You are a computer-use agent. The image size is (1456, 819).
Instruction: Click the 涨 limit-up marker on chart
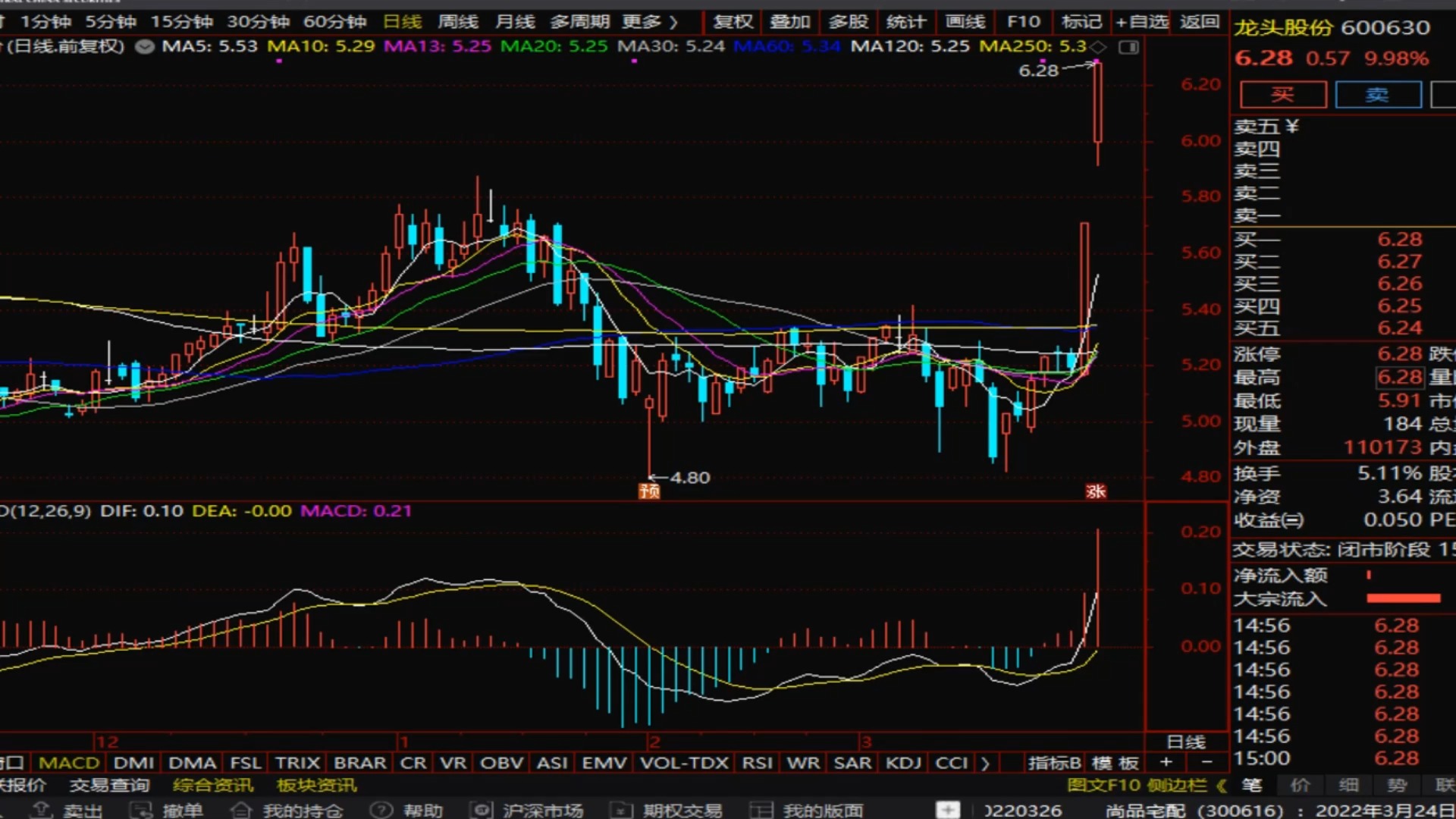pyautogui.click(x=1095, y=491)
